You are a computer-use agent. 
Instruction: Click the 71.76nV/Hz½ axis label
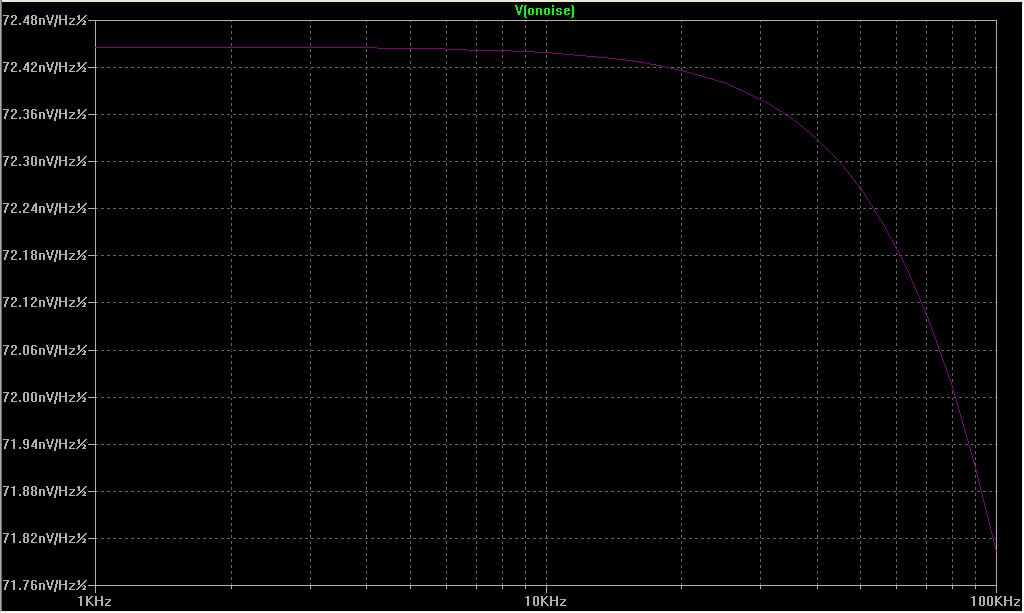(x=44, y=585)
